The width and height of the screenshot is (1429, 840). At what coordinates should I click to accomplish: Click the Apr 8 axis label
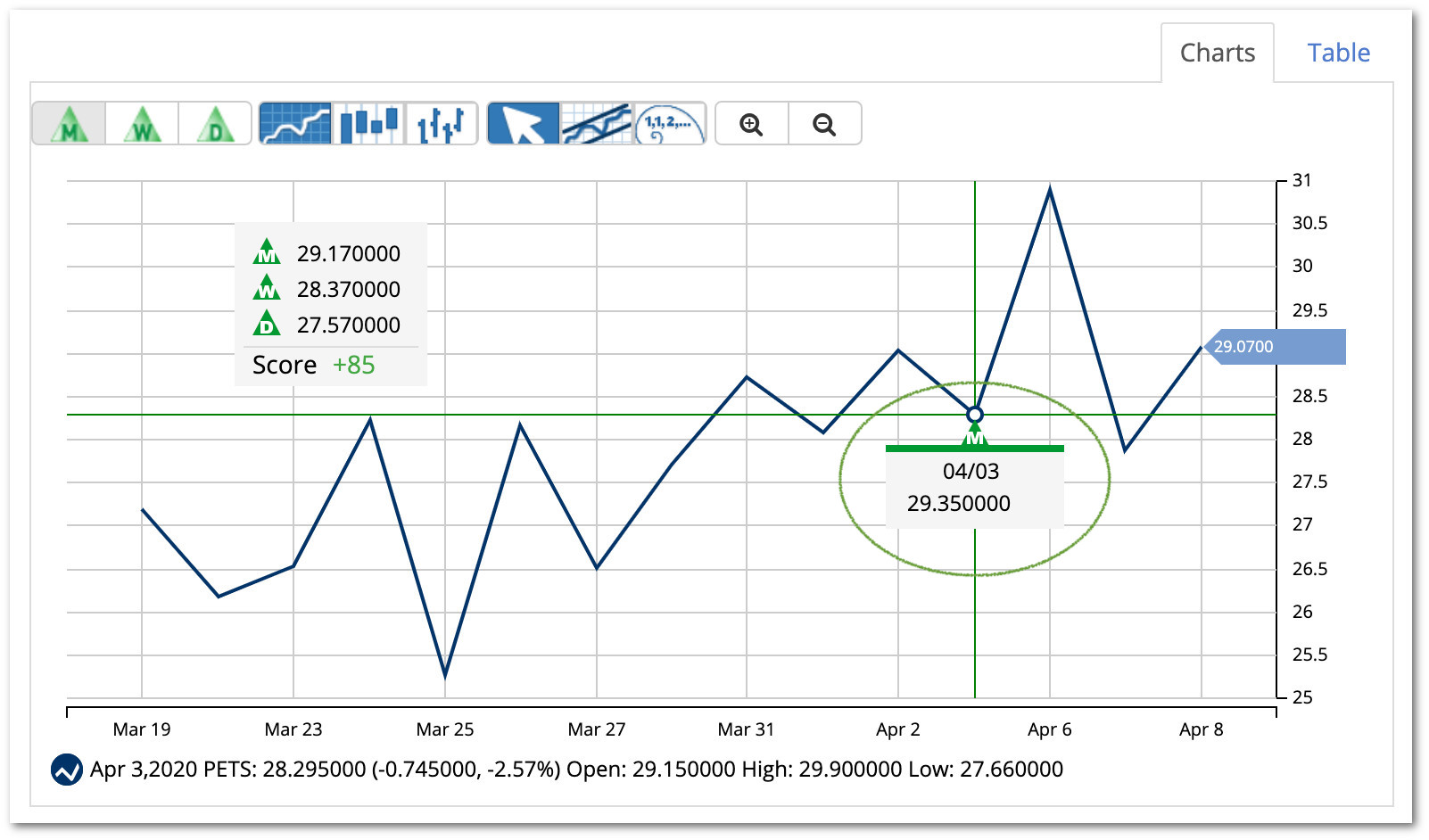pyautogui.click(x=1202, y=729)
